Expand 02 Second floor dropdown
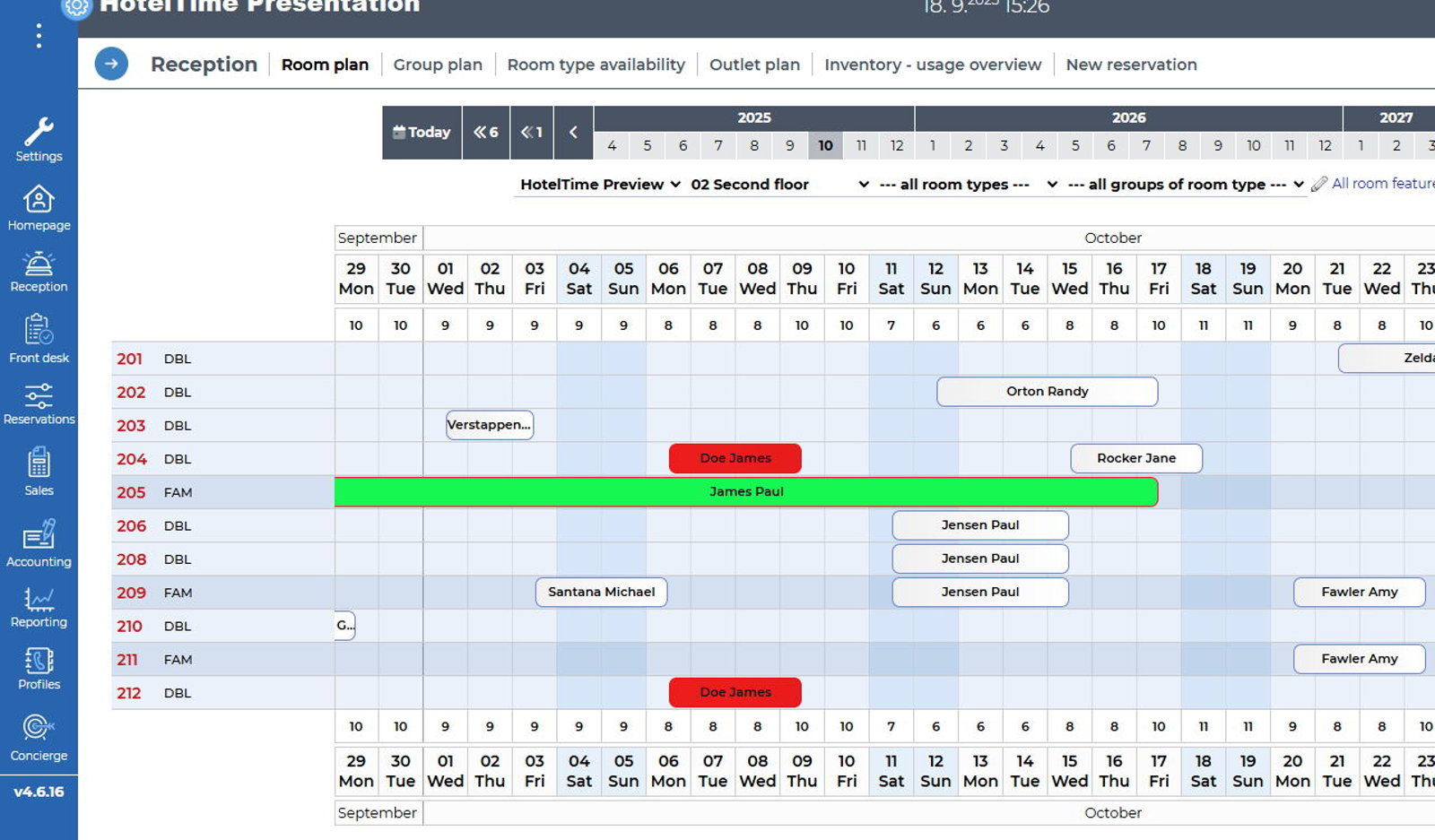The height and width of the screenshot is (840, 1435). [779, 184]
